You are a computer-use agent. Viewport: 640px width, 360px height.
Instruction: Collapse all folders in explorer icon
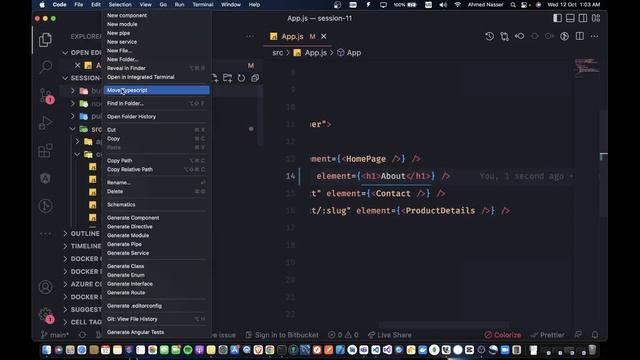point(255,78)
